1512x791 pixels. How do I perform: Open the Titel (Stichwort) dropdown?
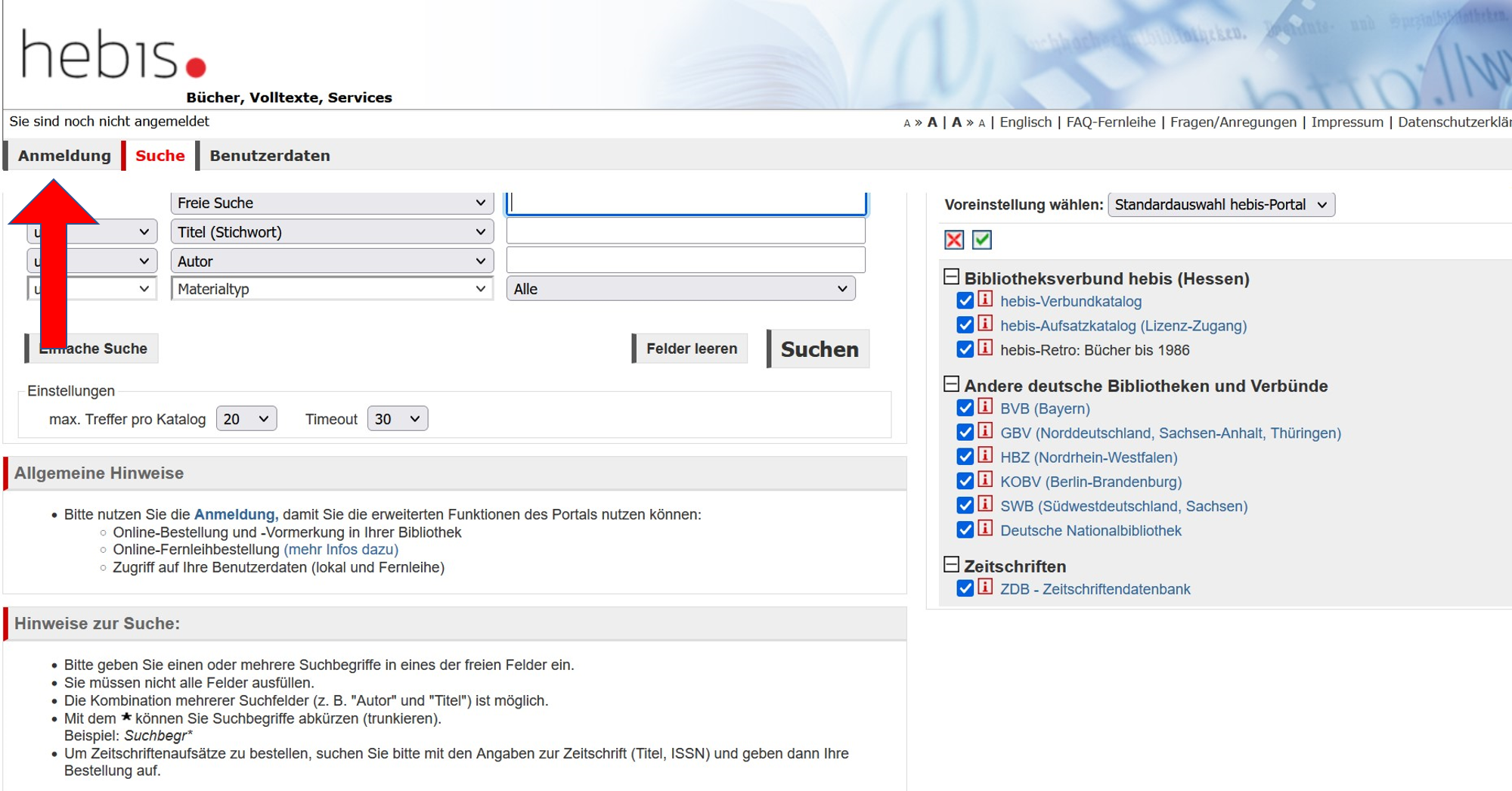332,232
